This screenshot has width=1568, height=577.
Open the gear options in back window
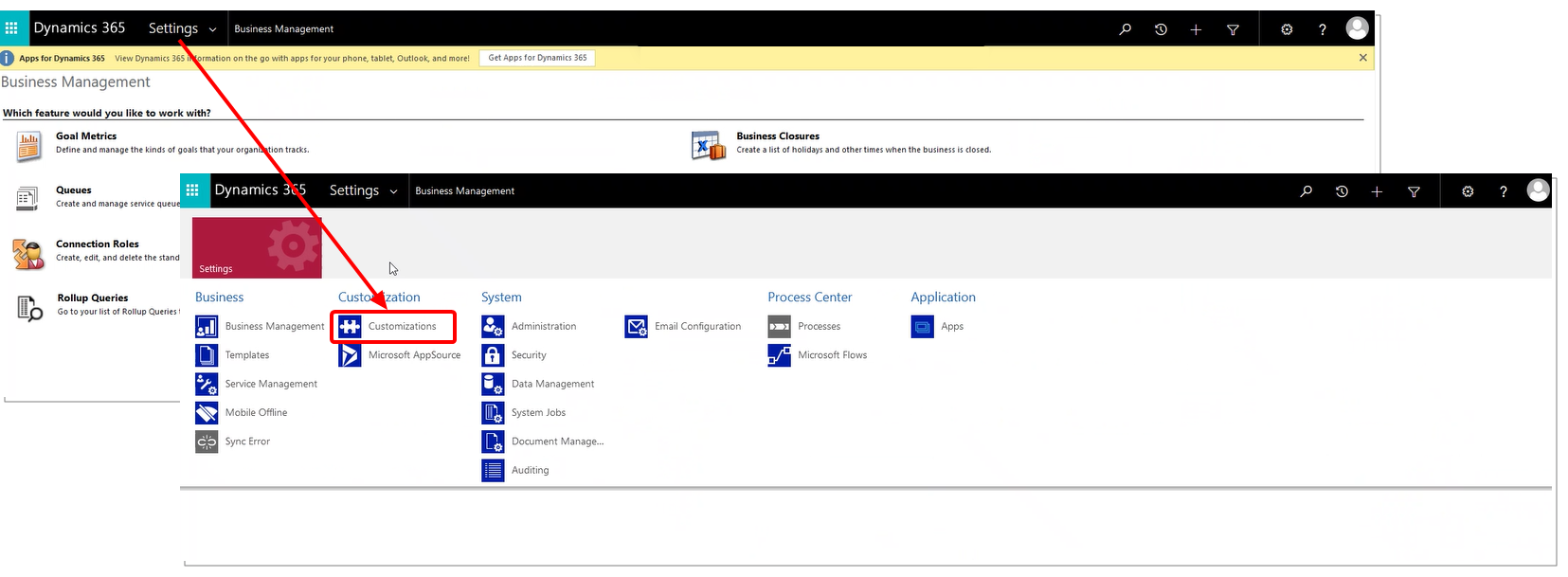[x=1287, y=29]
